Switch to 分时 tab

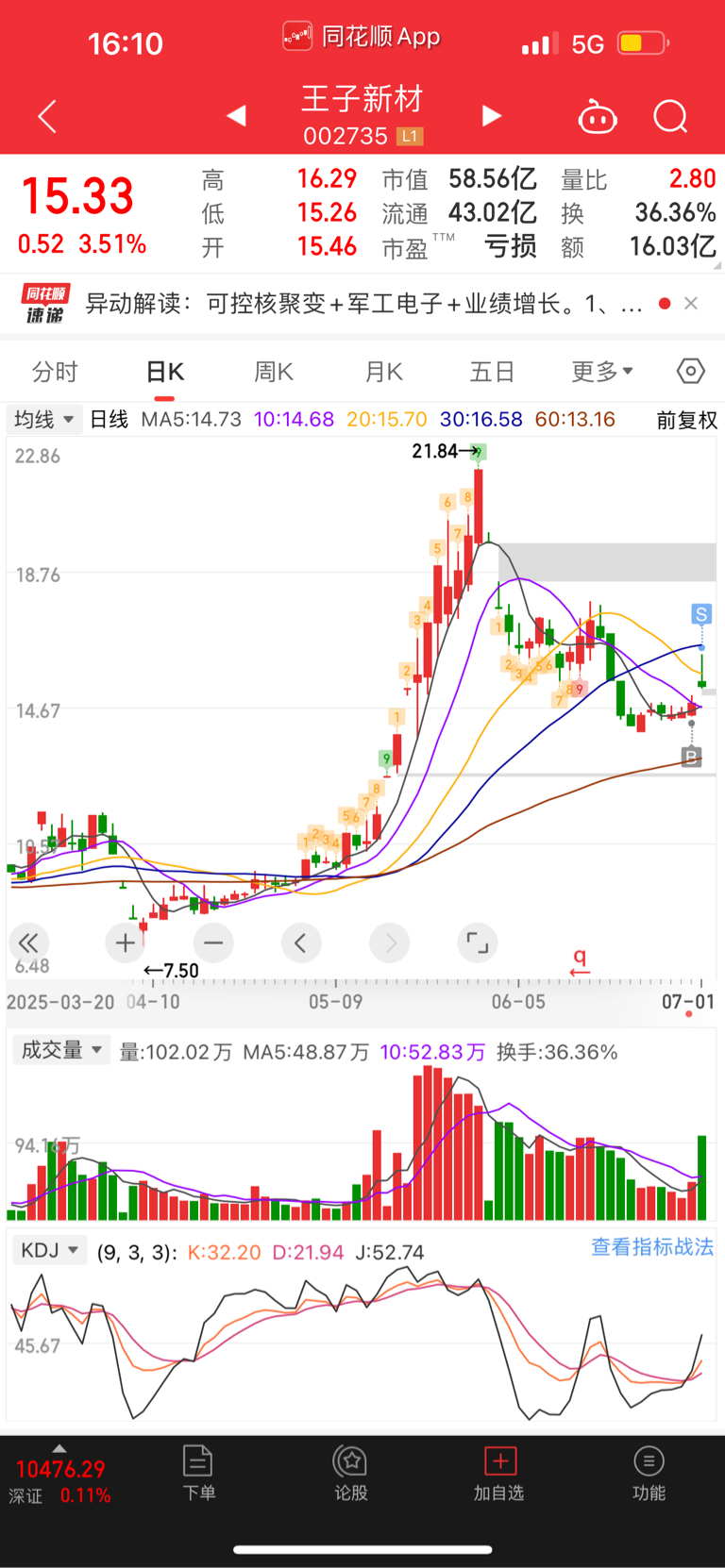pyautogui.click(x=55, y=372)
